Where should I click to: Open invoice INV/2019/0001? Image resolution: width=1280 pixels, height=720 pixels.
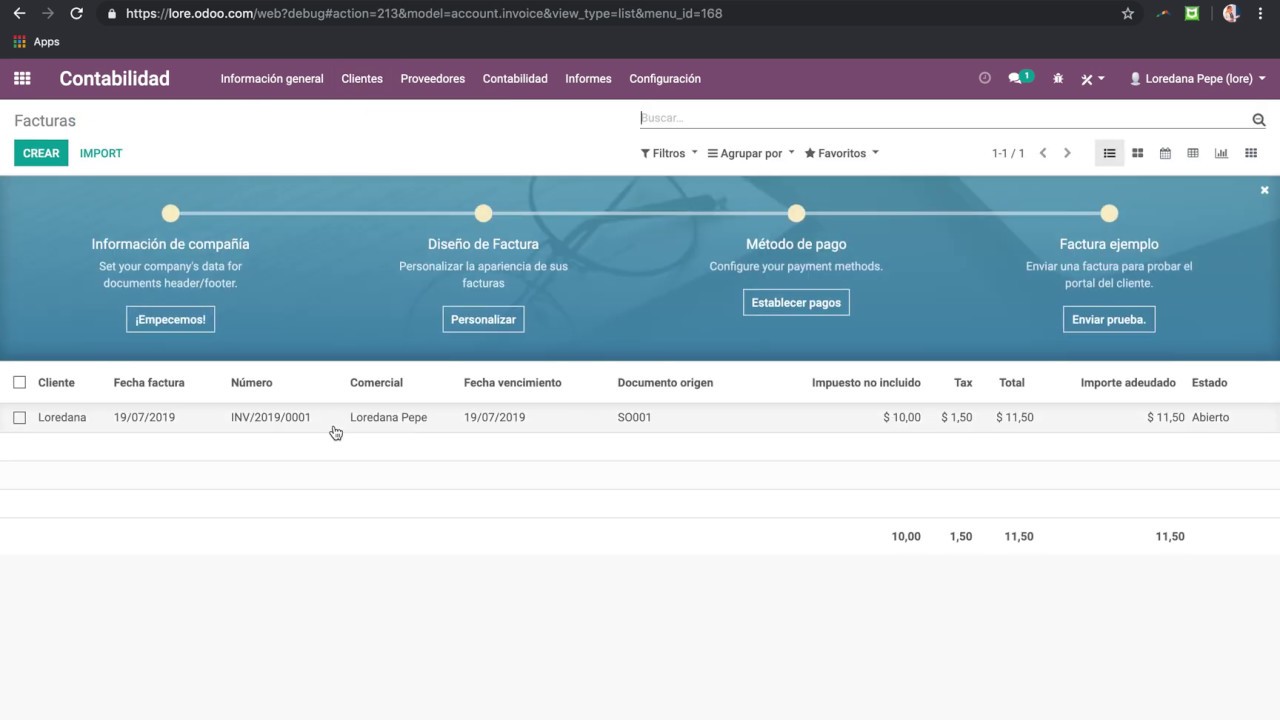(270, 417)
